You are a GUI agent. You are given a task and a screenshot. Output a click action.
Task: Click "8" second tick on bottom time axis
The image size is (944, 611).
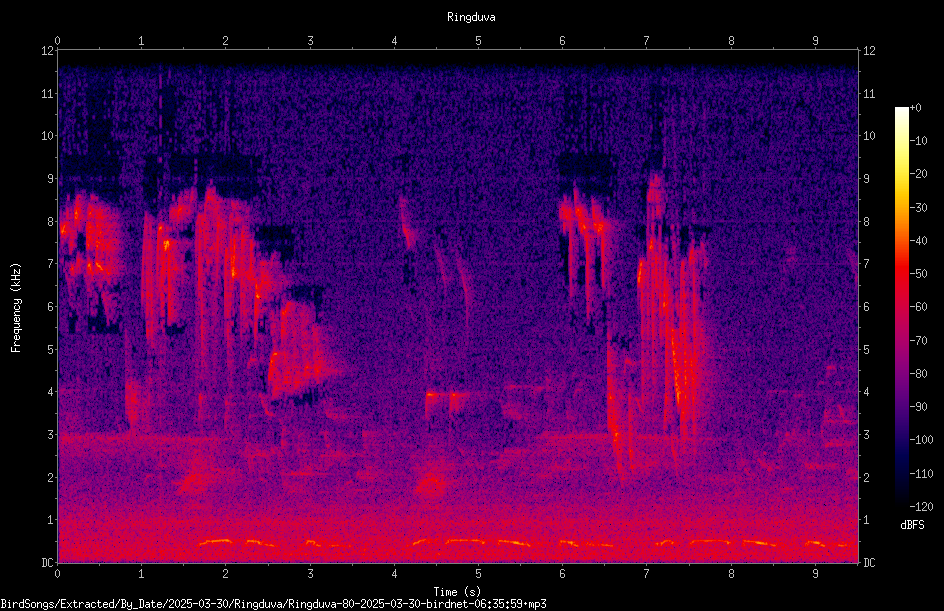click(731, 574)
